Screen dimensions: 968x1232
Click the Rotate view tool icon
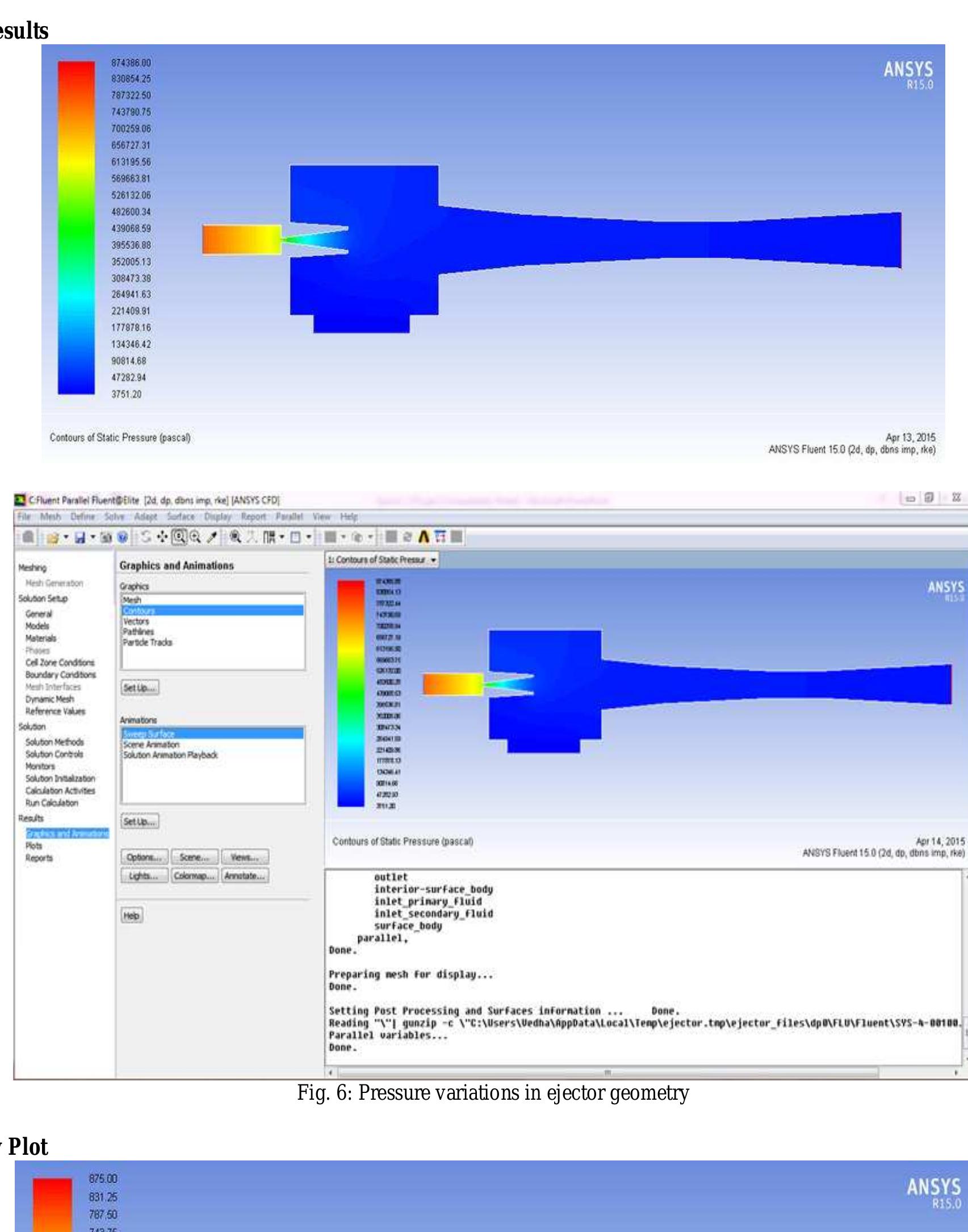146,537
